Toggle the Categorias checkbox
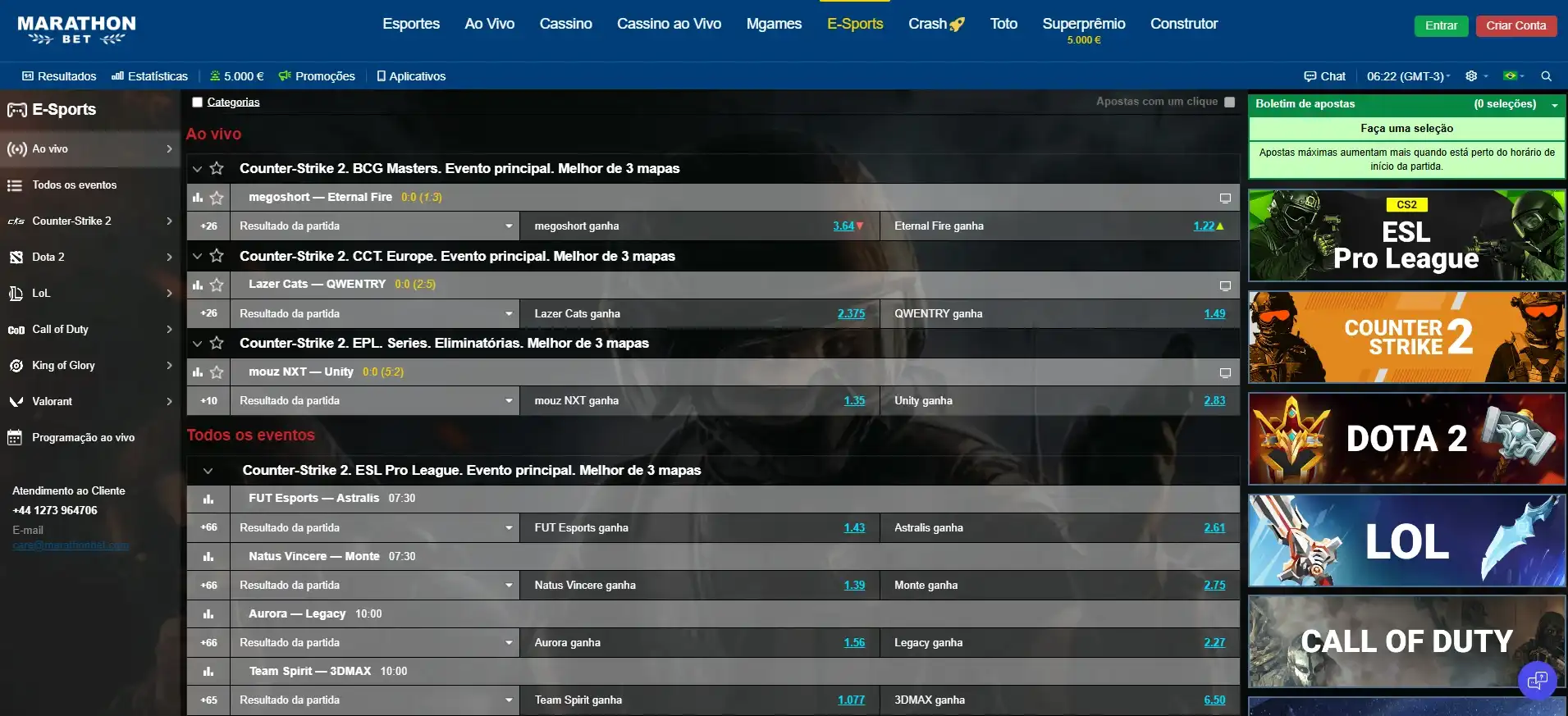 click(197, 103)
